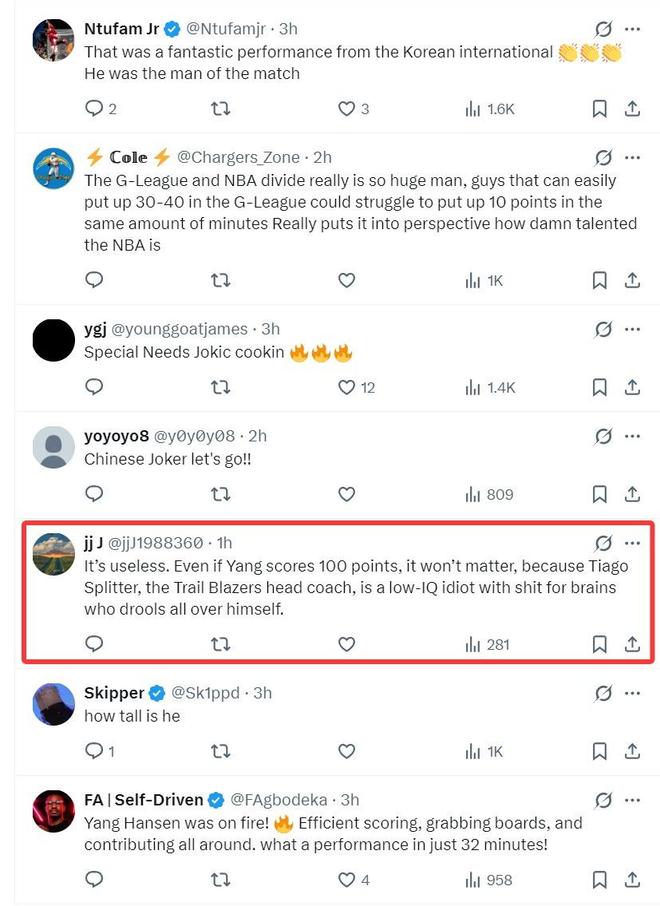Reply to jj J's tweet

click(94, 645)
